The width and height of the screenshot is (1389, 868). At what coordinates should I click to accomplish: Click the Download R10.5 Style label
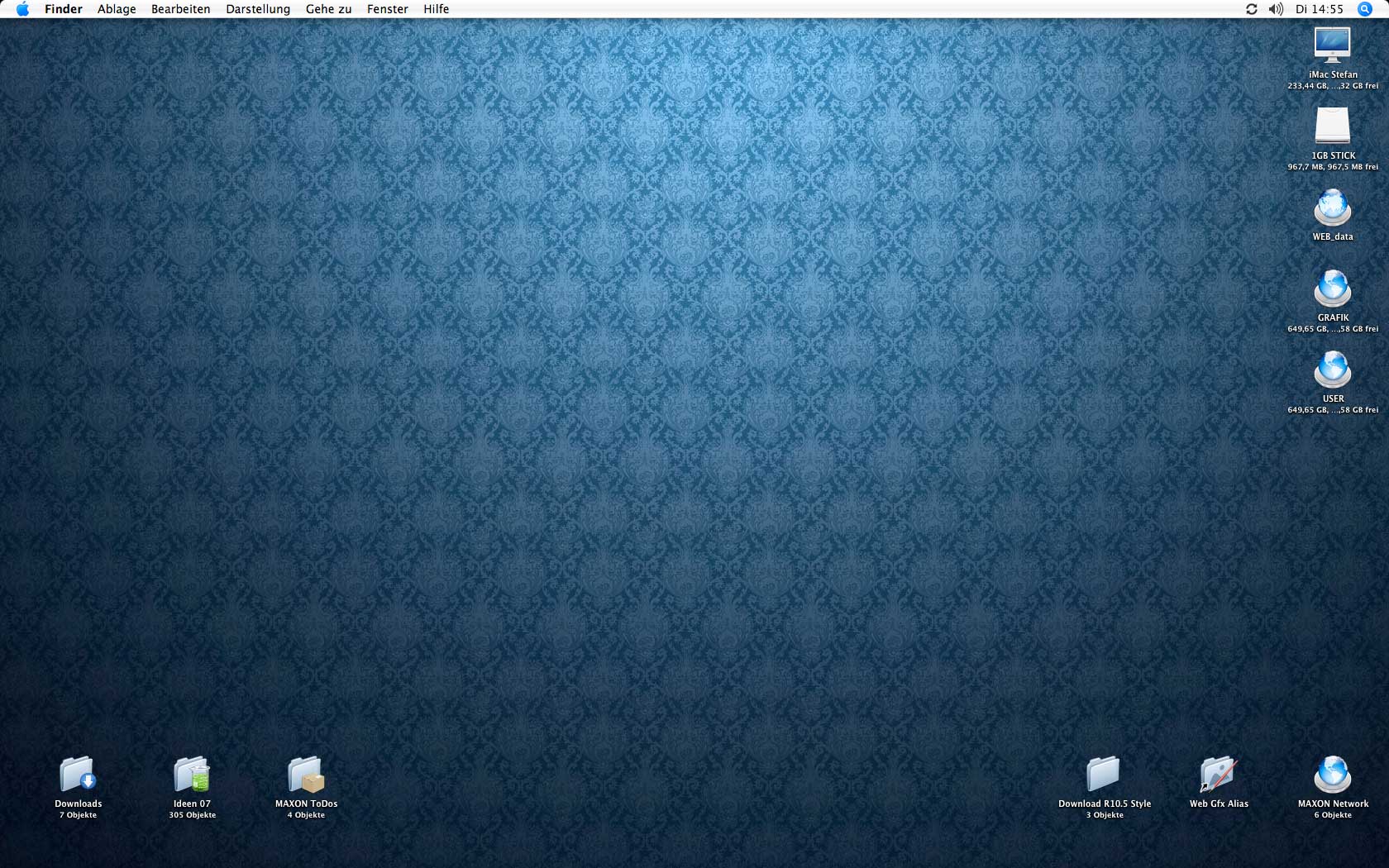click(1105, 804)
